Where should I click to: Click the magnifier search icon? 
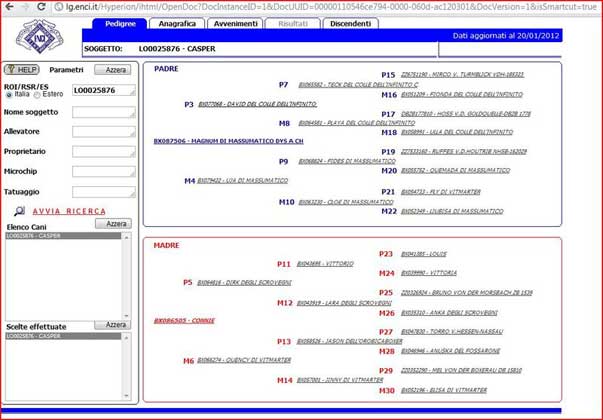[x=19, y=212]
